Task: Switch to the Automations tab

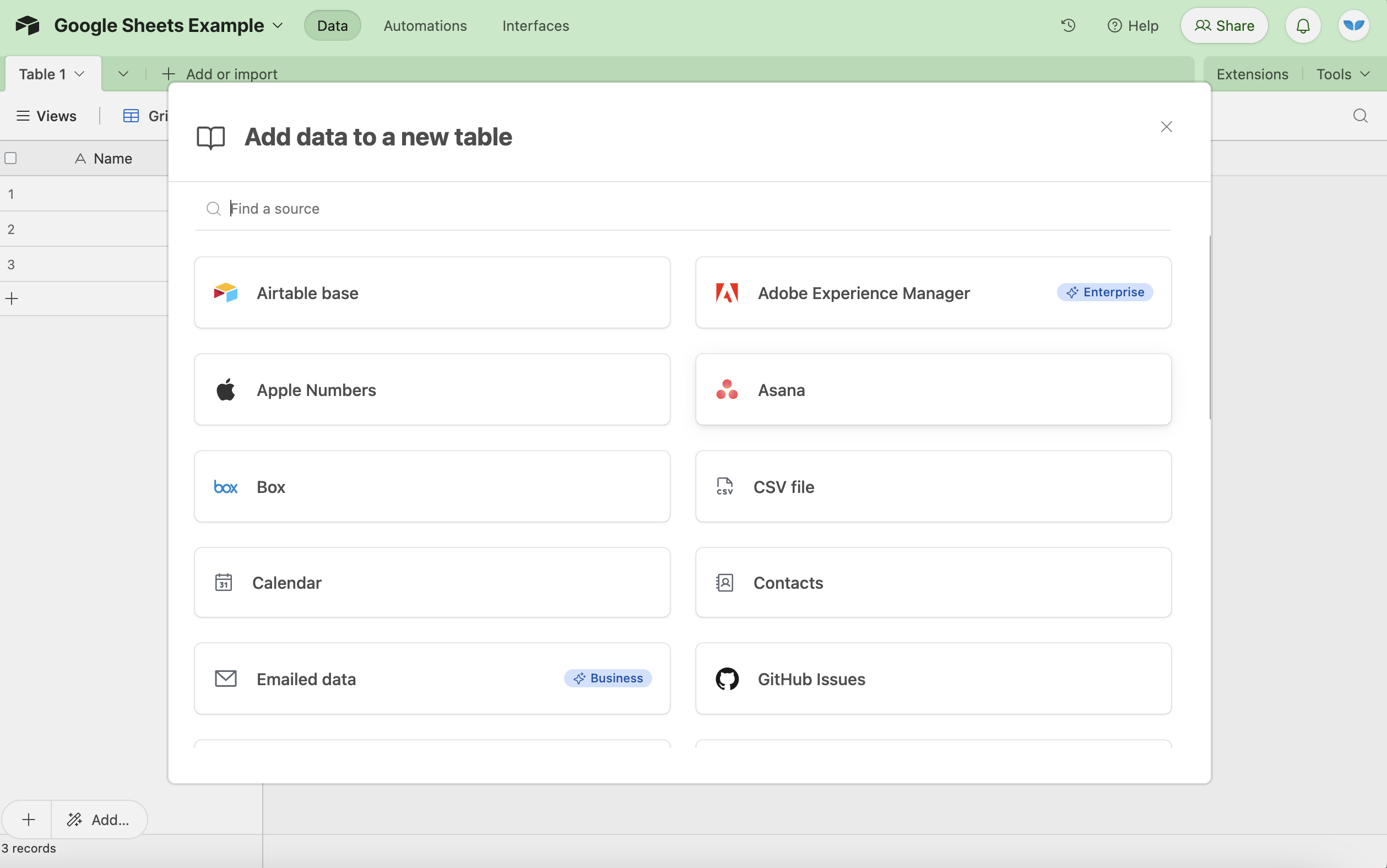Action: point(425,26)
